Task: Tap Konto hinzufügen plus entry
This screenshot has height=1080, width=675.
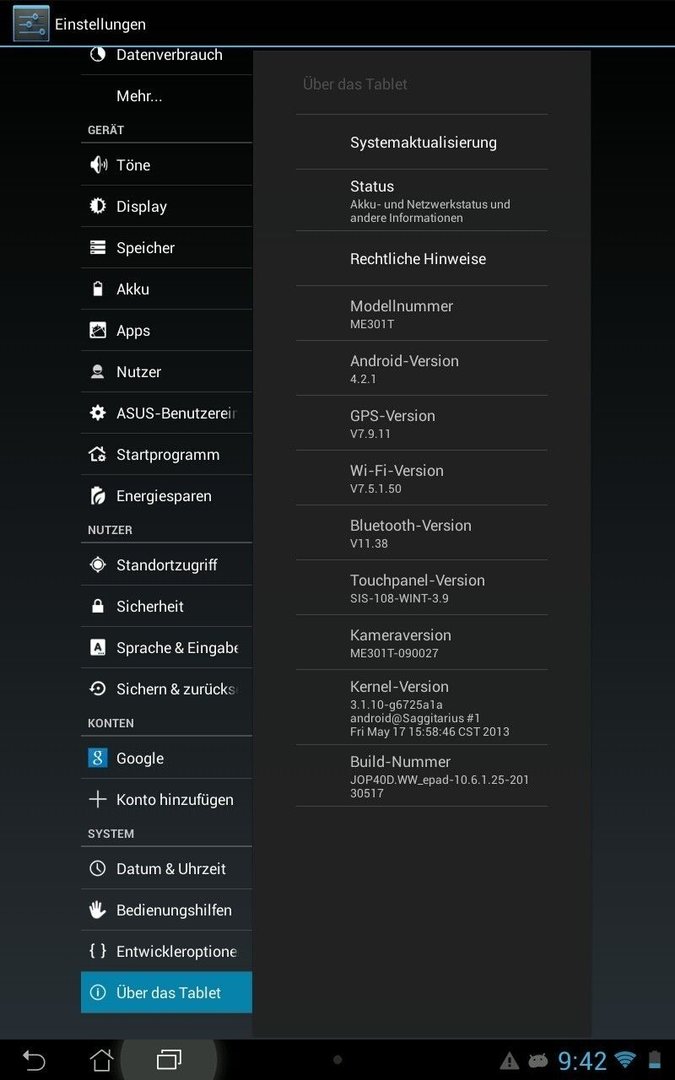Action: [166, 799]
